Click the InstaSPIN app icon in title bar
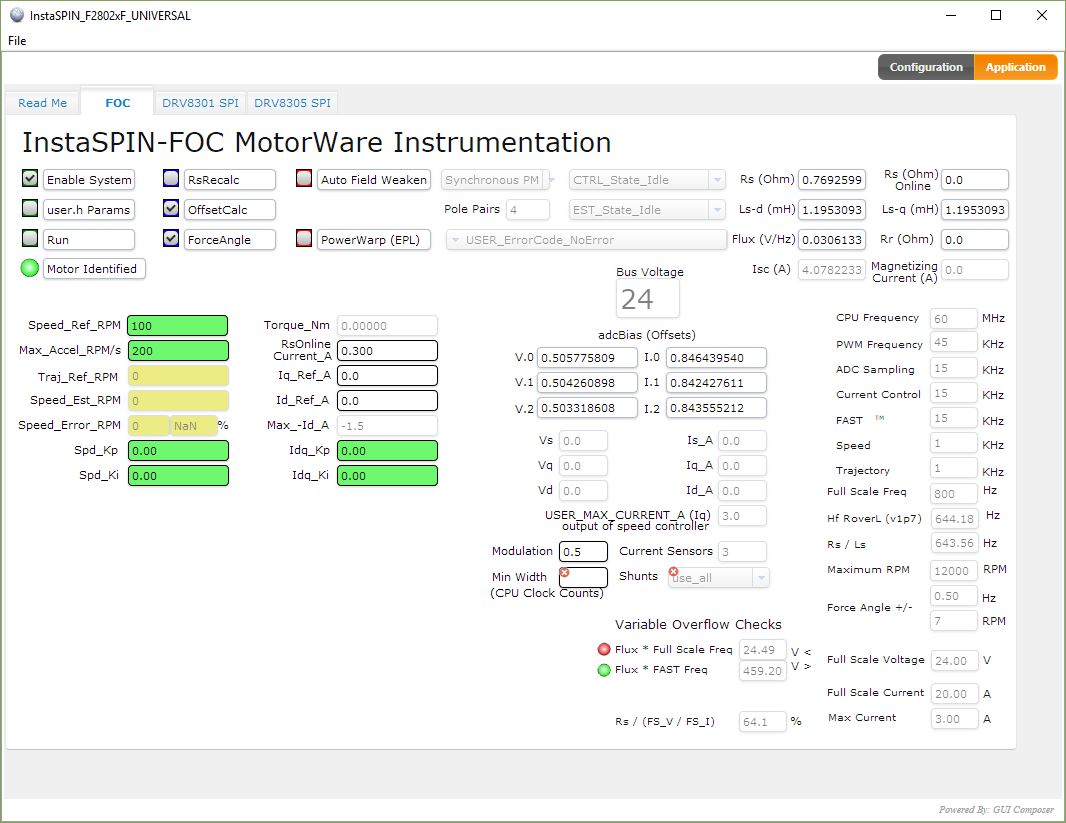This screenshot has height=823, width=1066. [x=17, y=15]
